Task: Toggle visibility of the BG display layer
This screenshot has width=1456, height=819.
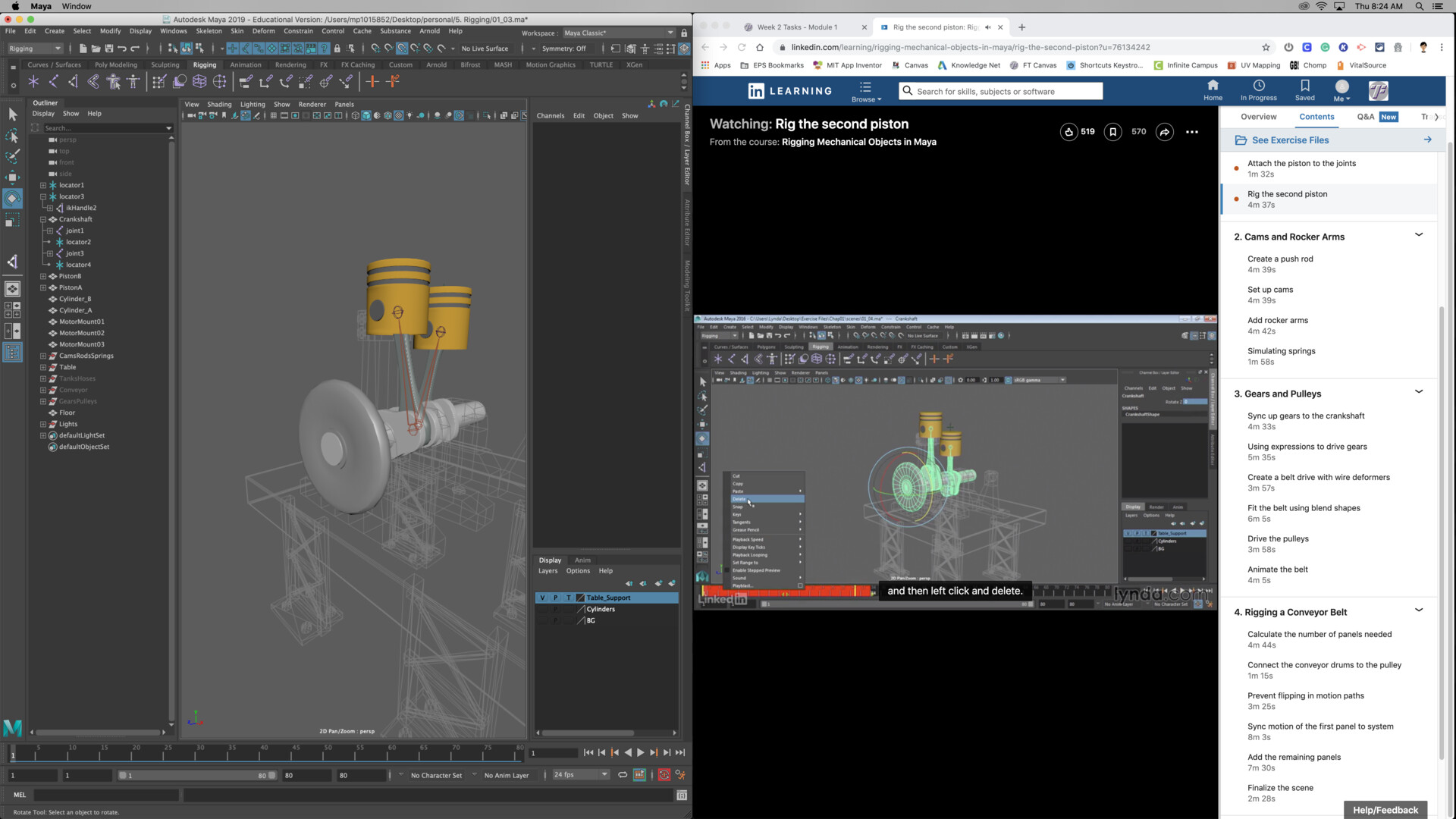Action: tap(543, 620)
